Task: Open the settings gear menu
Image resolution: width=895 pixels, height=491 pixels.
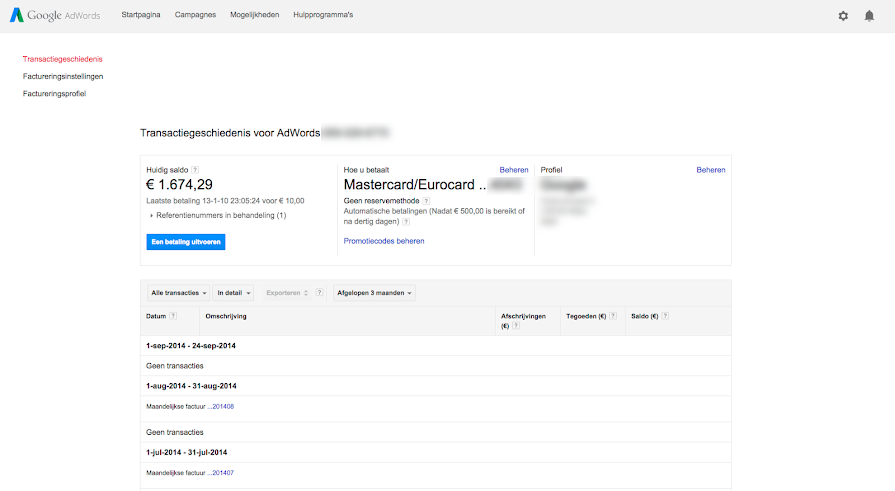Action: click(x=843, y=16)
